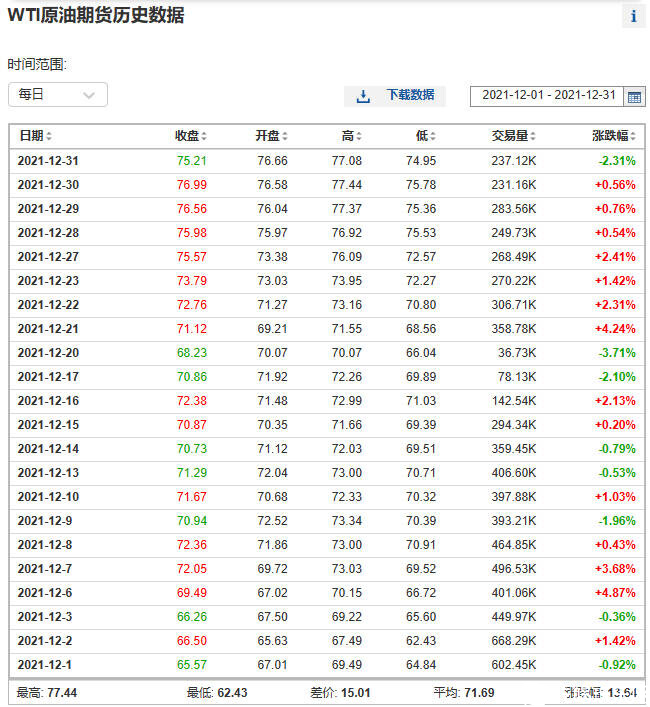Select date cell 2021-12-27
650x707 pixels.
[48, 257]
